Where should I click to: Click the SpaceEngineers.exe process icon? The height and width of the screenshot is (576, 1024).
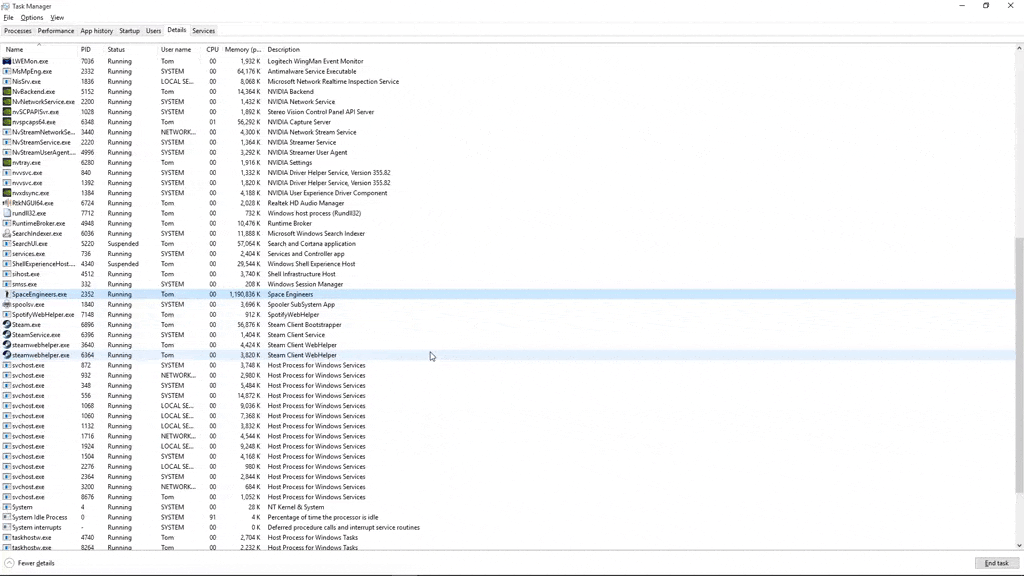tap(7, 295)
